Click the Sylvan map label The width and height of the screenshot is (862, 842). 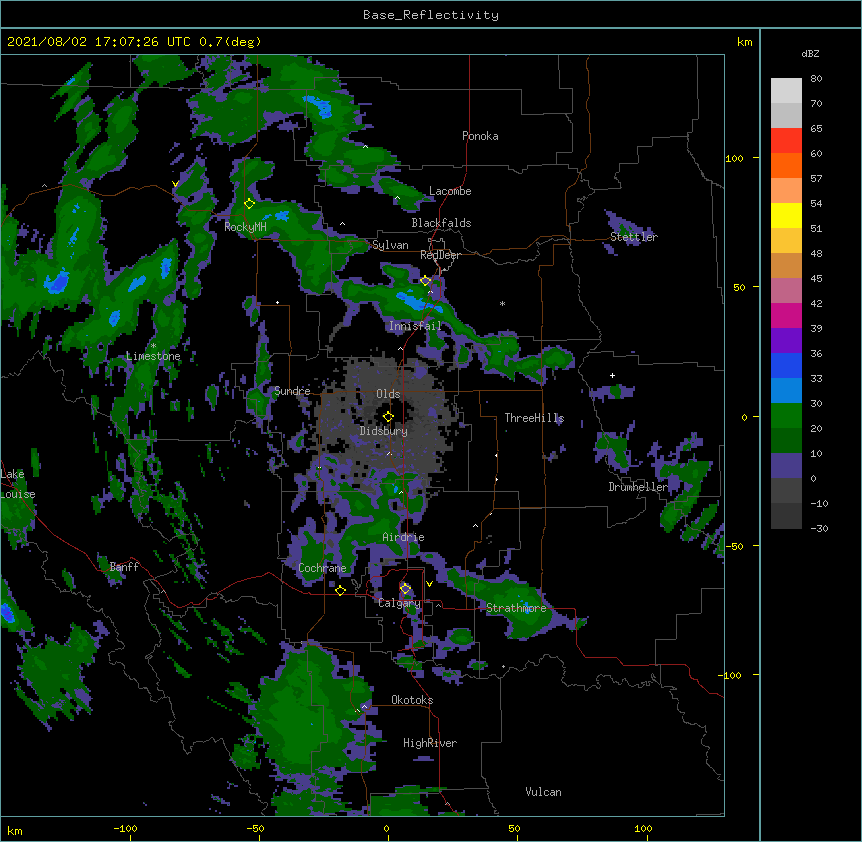point(390,245)
